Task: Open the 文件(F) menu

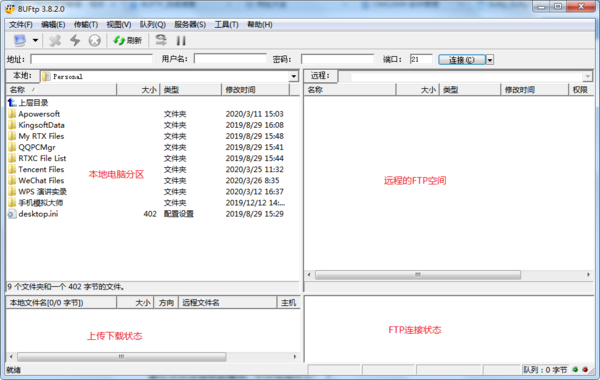Action: pos(21,24)
